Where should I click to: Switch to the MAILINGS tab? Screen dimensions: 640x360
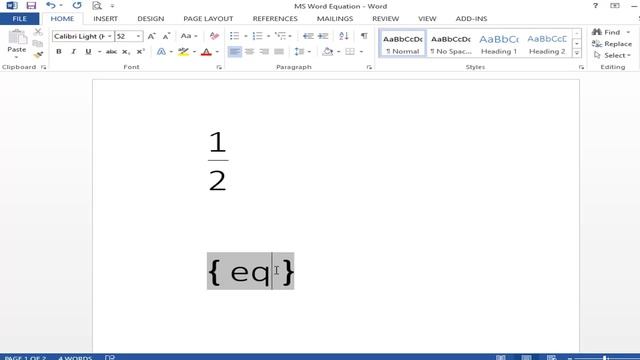[x=335, y=19]
